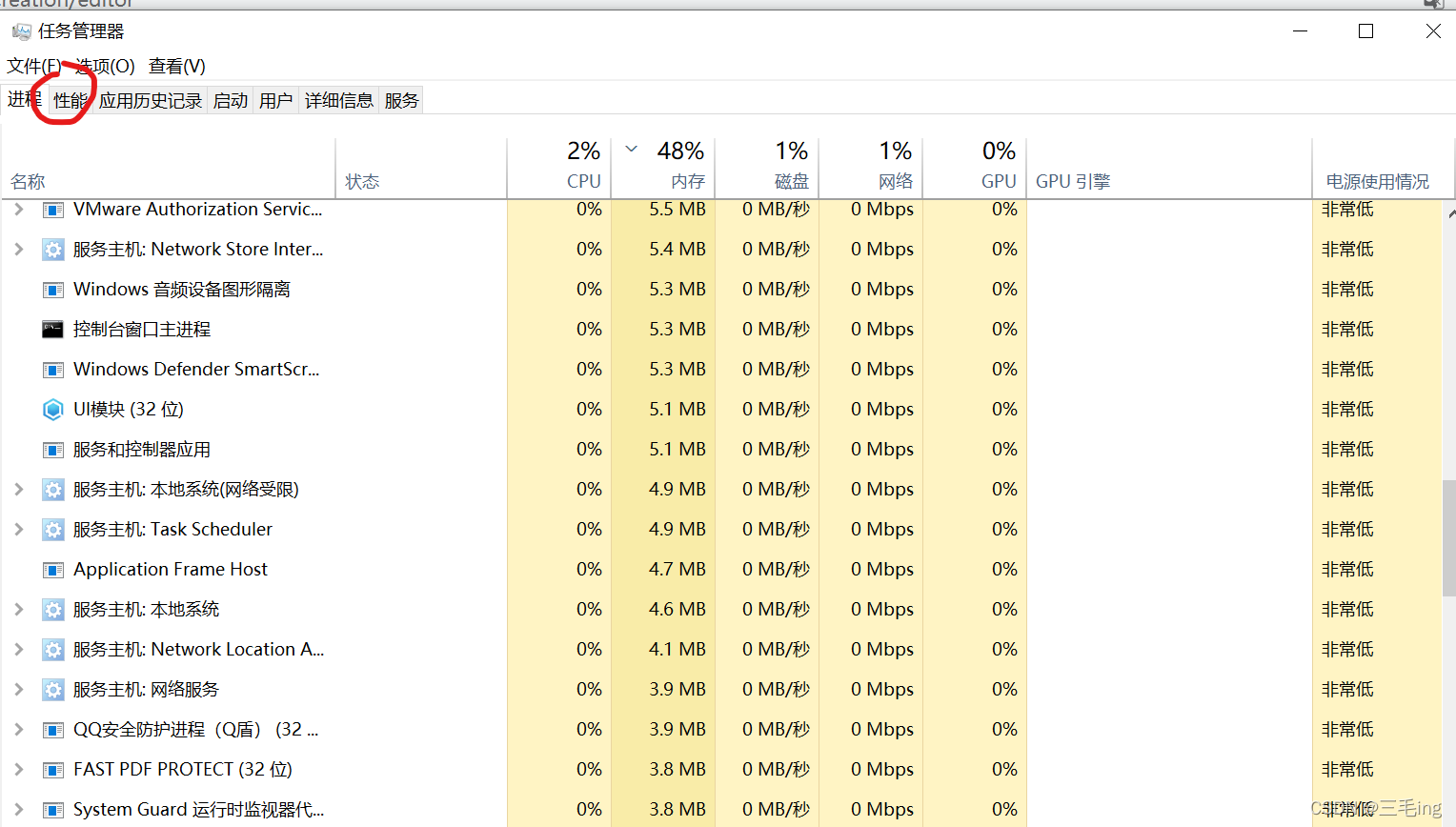Switch to the 进程 tab
Screen dimensions: 1456x827
(24, 99)
